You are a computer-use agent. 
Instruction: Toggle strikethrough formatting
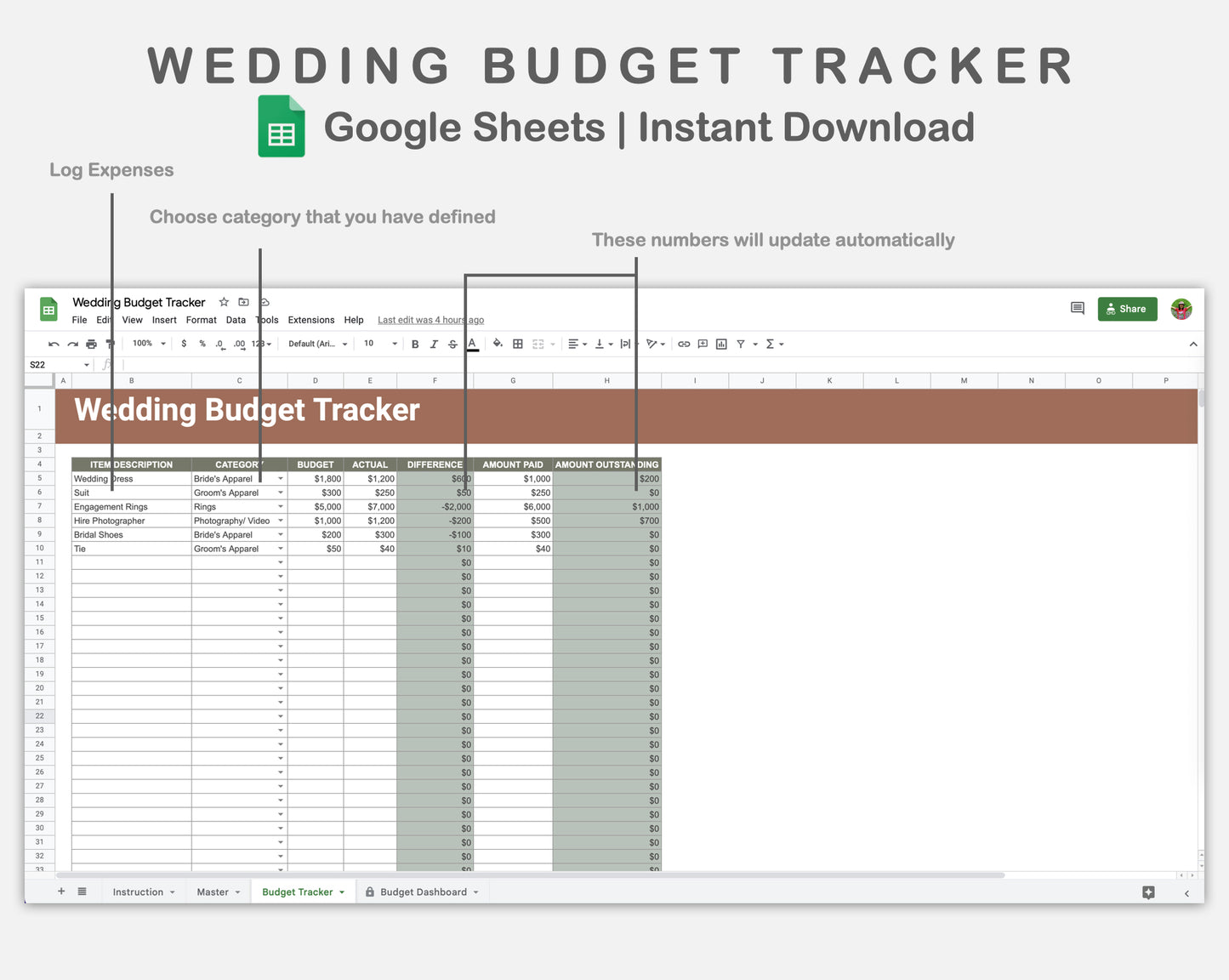[x=452, y=344]
